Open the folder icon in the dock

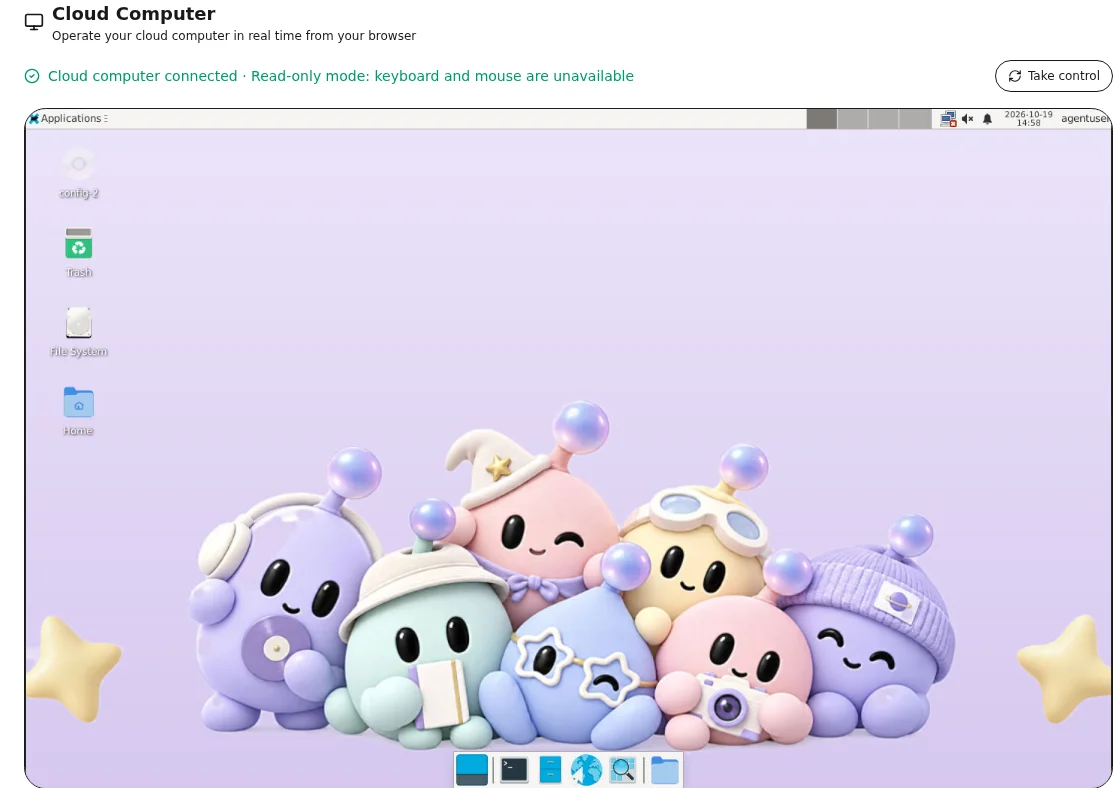[x=665, y=770]
